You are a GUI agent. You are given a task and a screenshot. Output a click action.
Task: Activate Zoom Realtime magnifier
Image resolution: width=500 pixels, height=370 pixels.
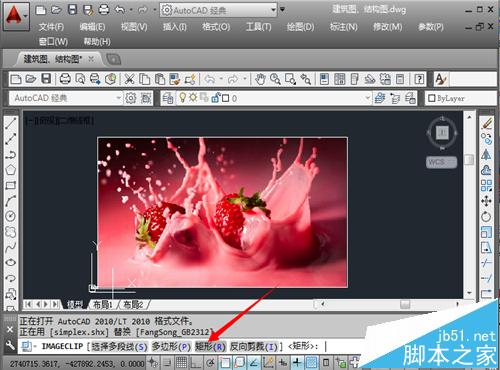click(275, 79)
